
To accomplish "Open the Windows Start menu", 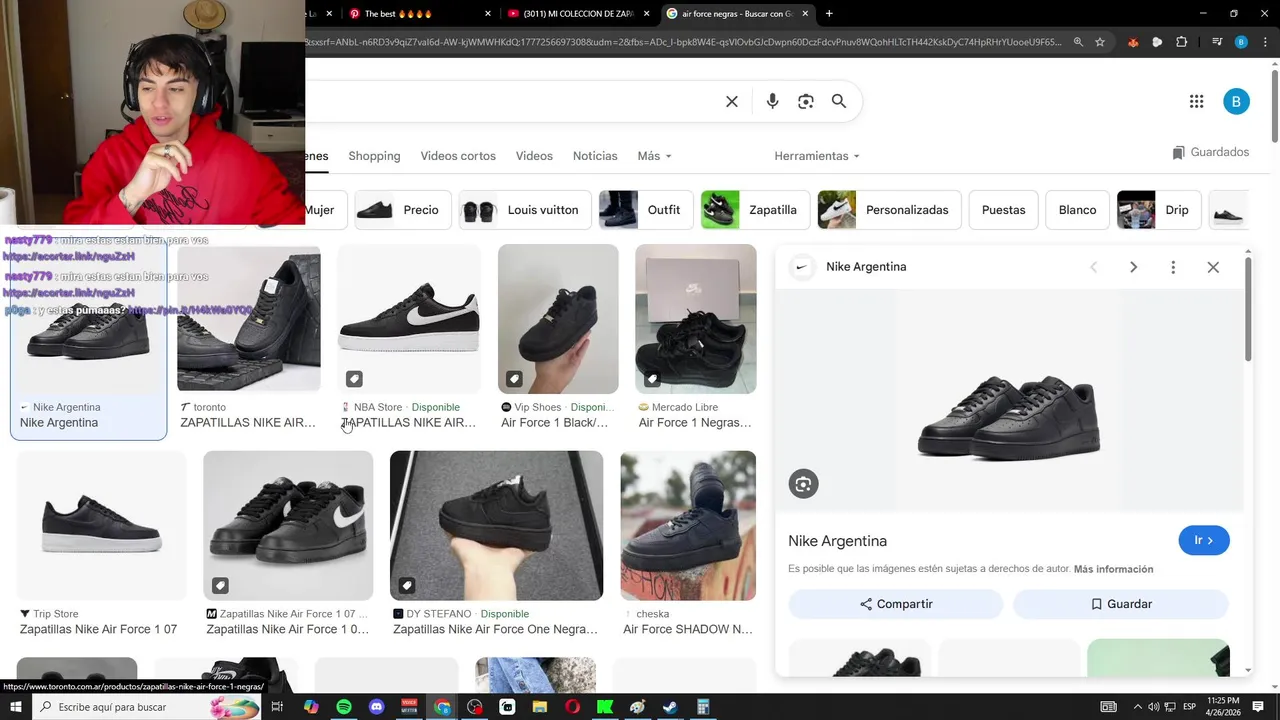I will coord(16,707).
